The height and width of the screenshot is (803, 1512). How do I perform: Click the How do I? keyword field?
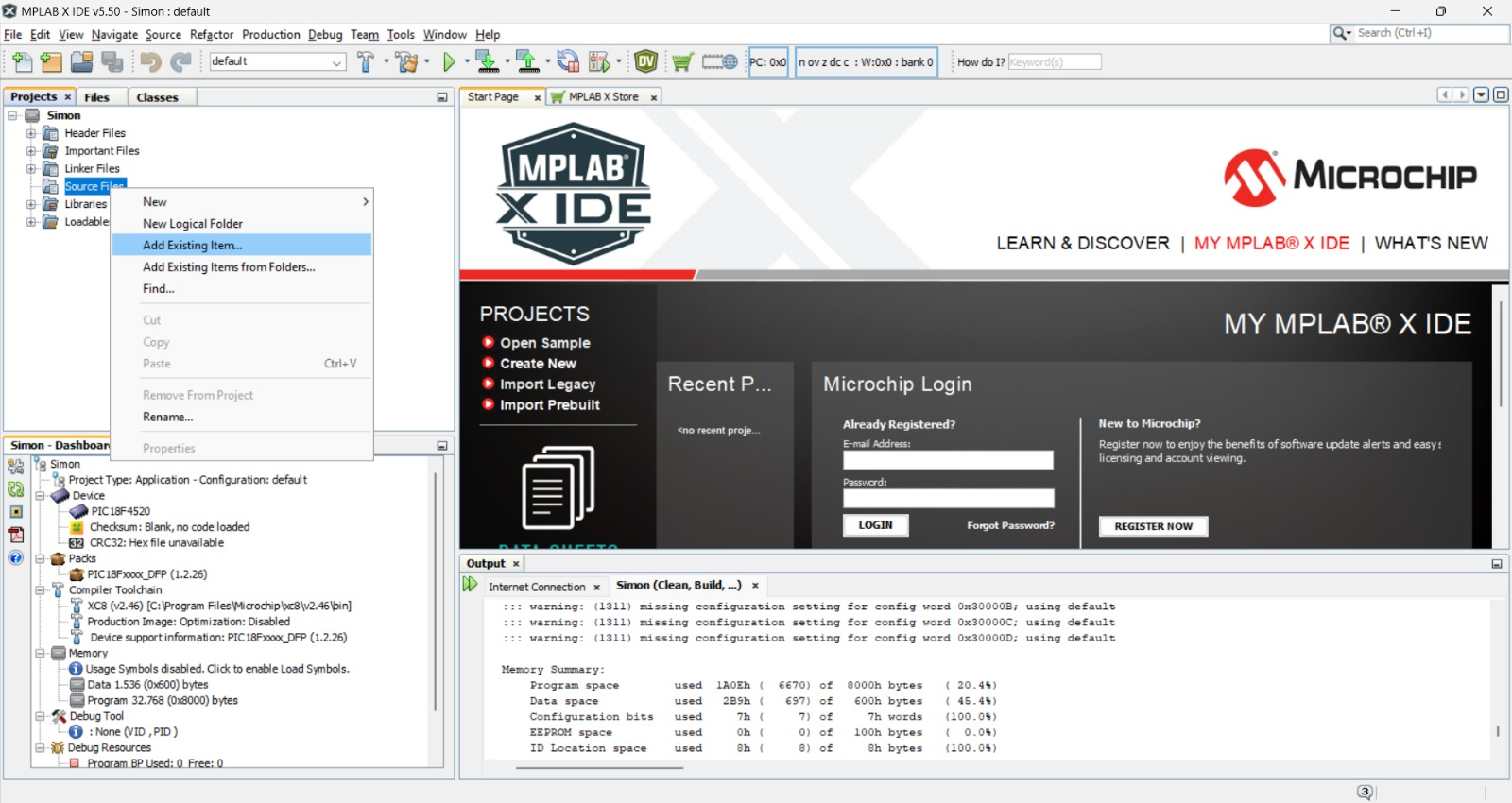point(1055,61)
